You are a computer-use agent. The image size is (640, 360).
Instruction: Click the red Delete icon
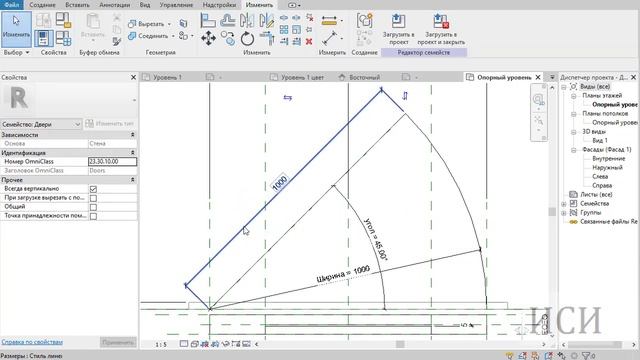309,41
